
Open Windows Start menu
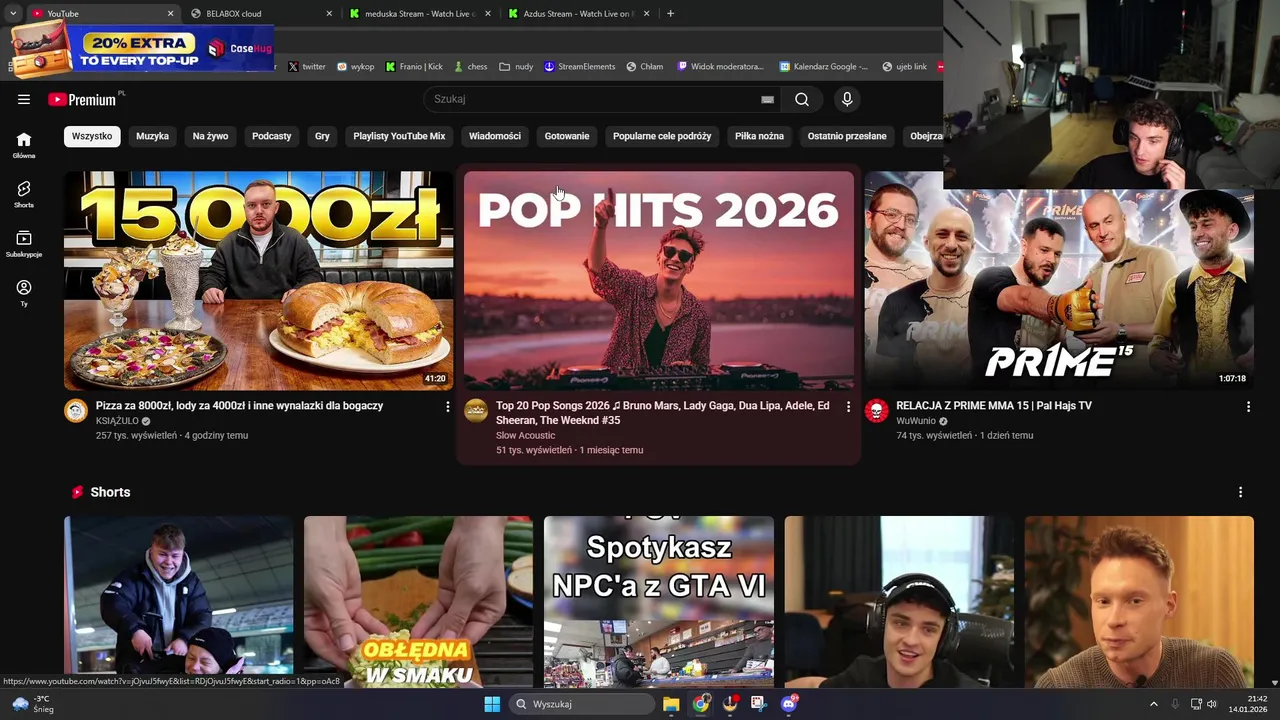[x=492, y=704]
